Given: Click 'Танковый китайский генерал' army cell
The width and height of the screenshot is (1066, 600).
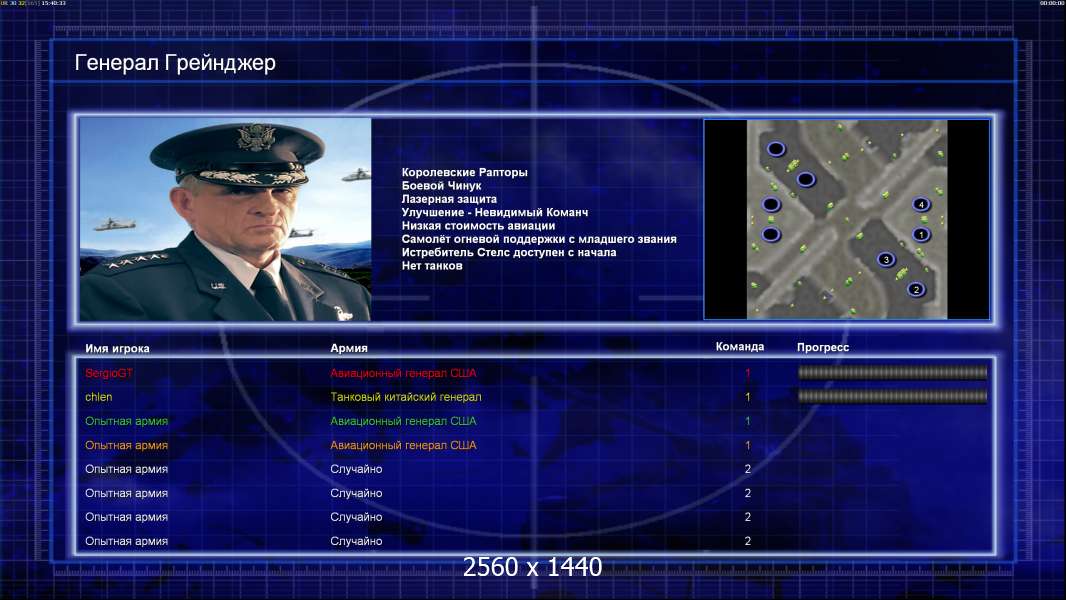Looking at the screenshot, I should tap(406, 397).
